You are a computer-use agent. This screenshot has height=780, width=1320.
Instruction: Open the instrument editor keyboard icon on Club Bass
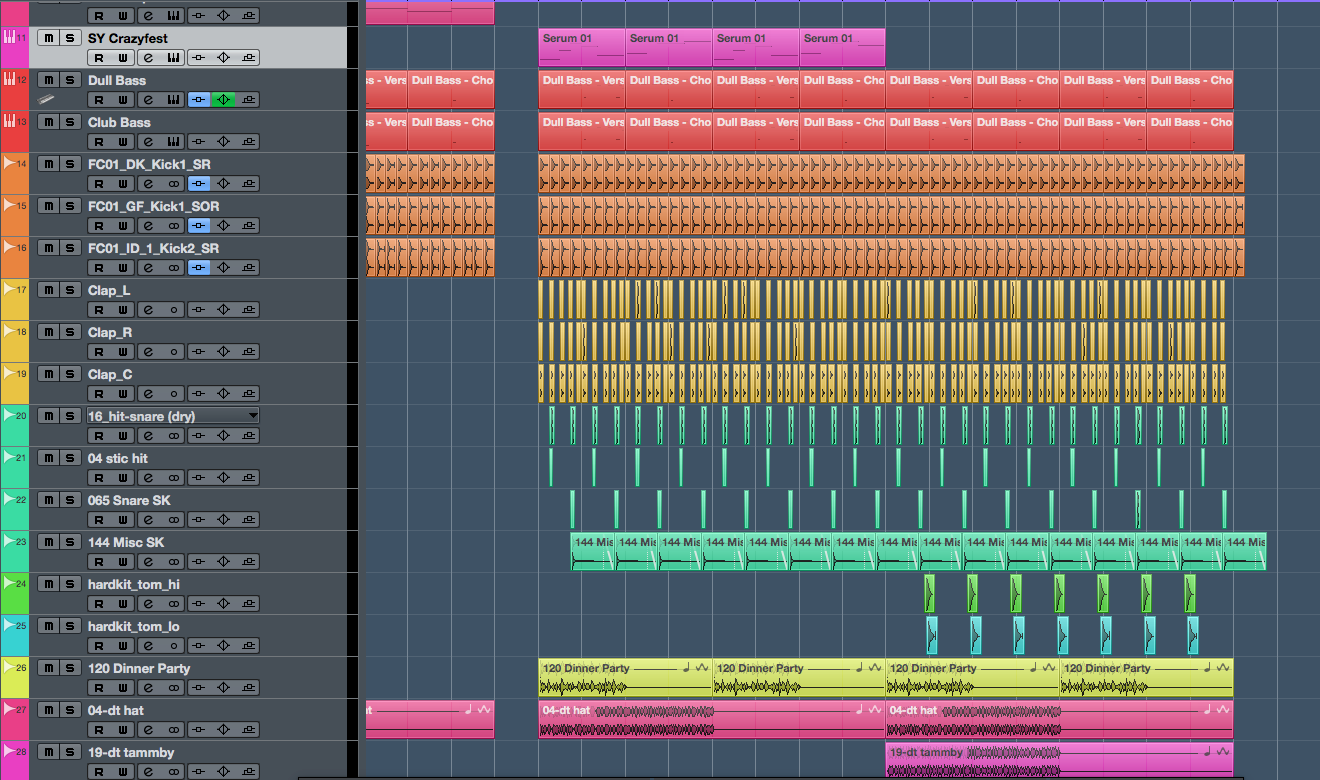click(173, 142)
